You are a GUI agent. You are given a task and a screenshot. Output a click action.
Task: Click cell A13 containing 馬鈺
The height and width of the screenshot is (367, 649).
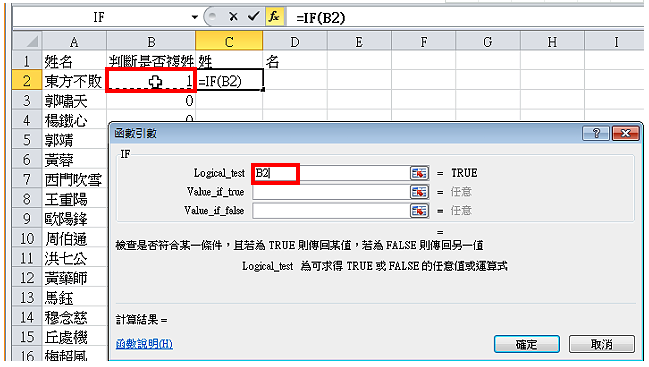74,297
